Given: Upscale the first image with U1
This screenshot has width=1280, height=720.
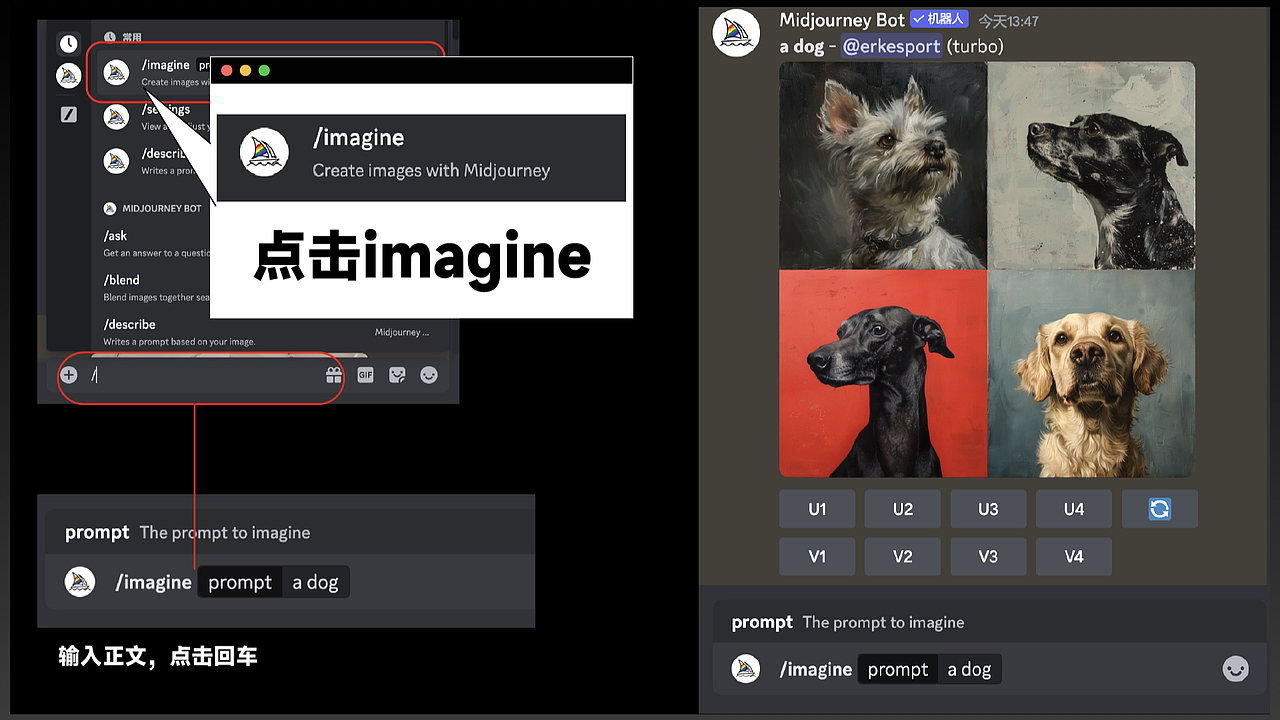Looking at the screenshot, I should (817, 509).
